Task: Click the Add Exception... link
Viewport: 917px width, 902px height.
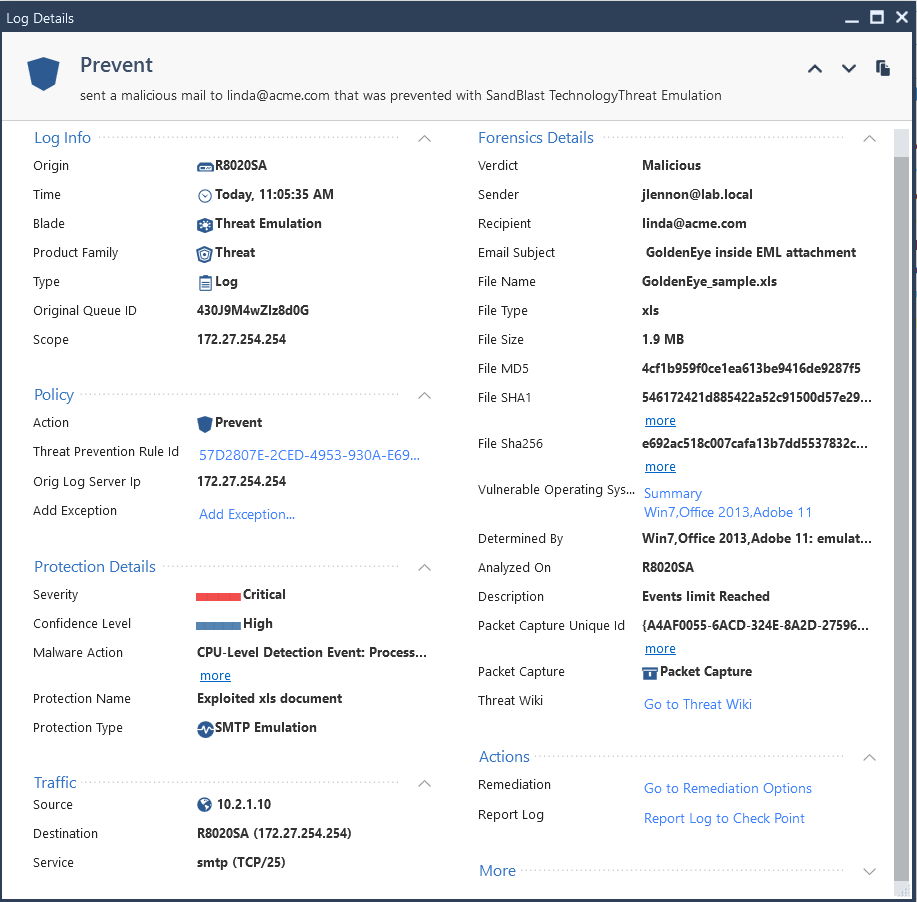Action: [247, 514]
